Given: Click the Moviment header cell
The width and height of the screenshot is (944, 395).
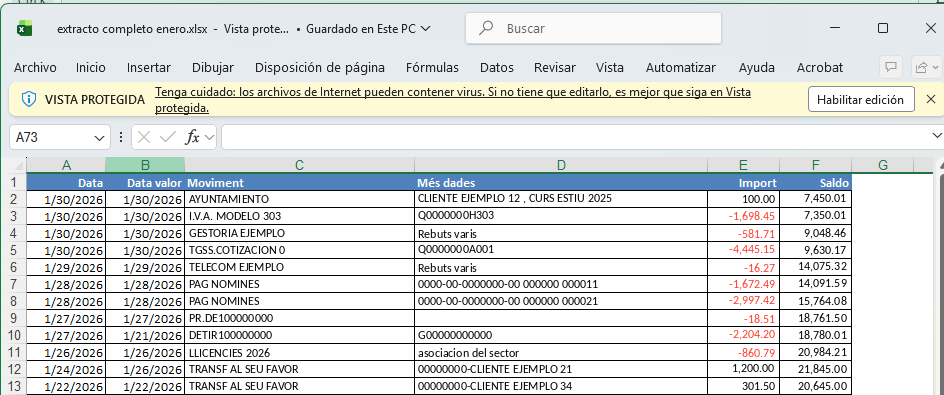Looking at the screenshot, I should [x=300, y=182].
